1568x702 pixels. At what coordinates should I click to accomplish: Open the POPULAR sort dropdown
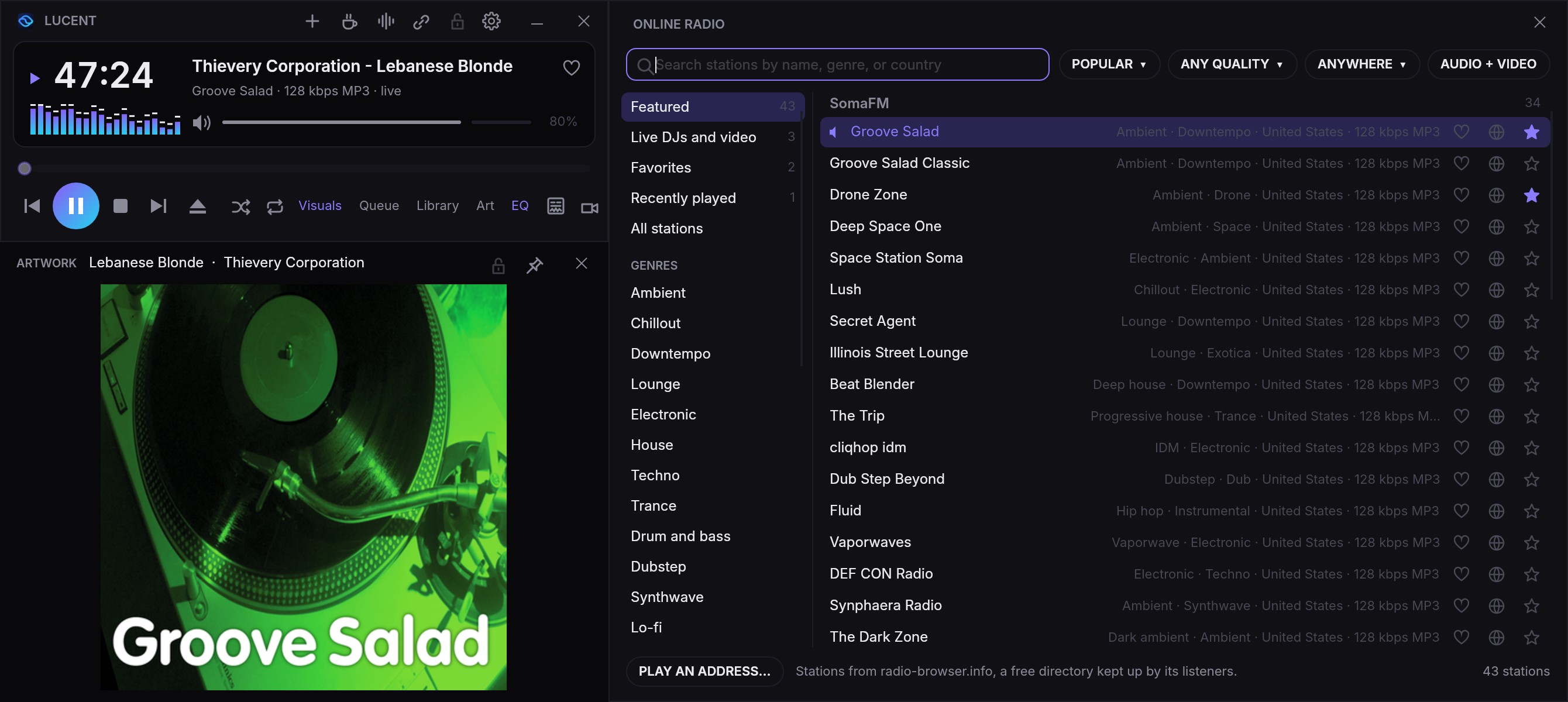tap(1109, 64)
